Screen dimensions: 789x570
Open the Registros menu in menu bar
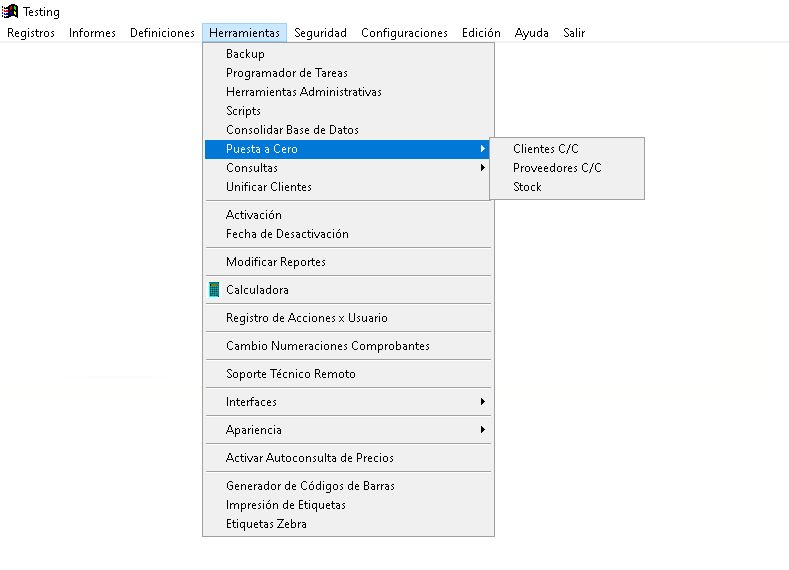pos(31,33)
